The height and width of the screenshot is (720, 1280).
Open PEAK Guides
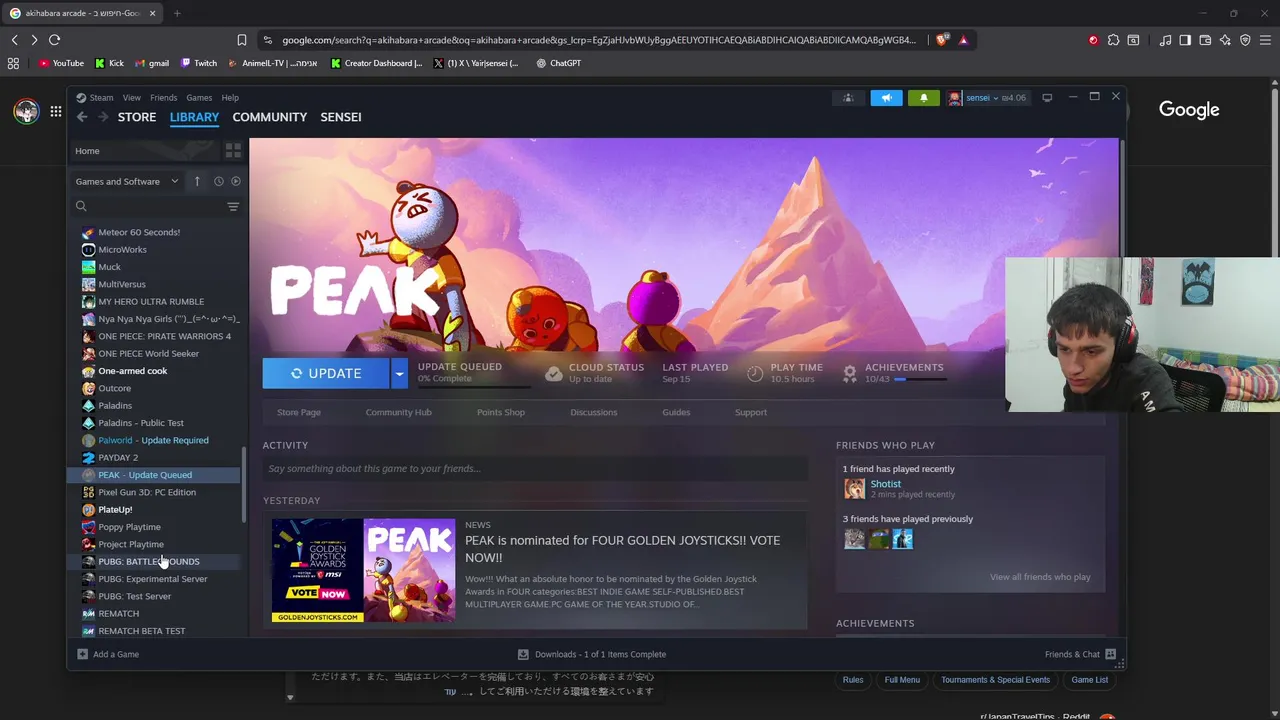(x=676, y=412)
